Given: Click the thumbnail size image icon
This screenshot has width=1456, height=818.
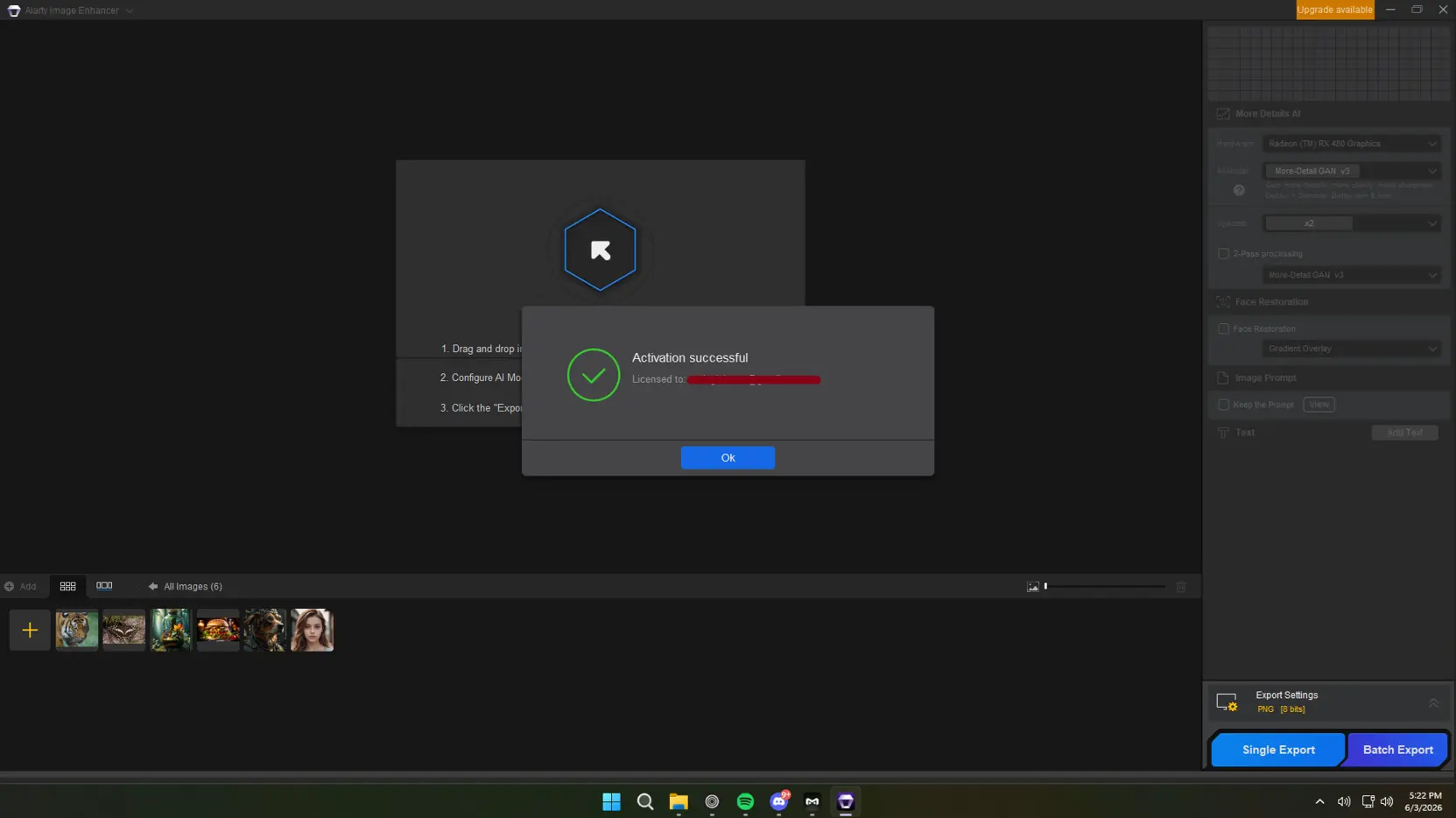Looking at the screenshot, I should 1033,587.
